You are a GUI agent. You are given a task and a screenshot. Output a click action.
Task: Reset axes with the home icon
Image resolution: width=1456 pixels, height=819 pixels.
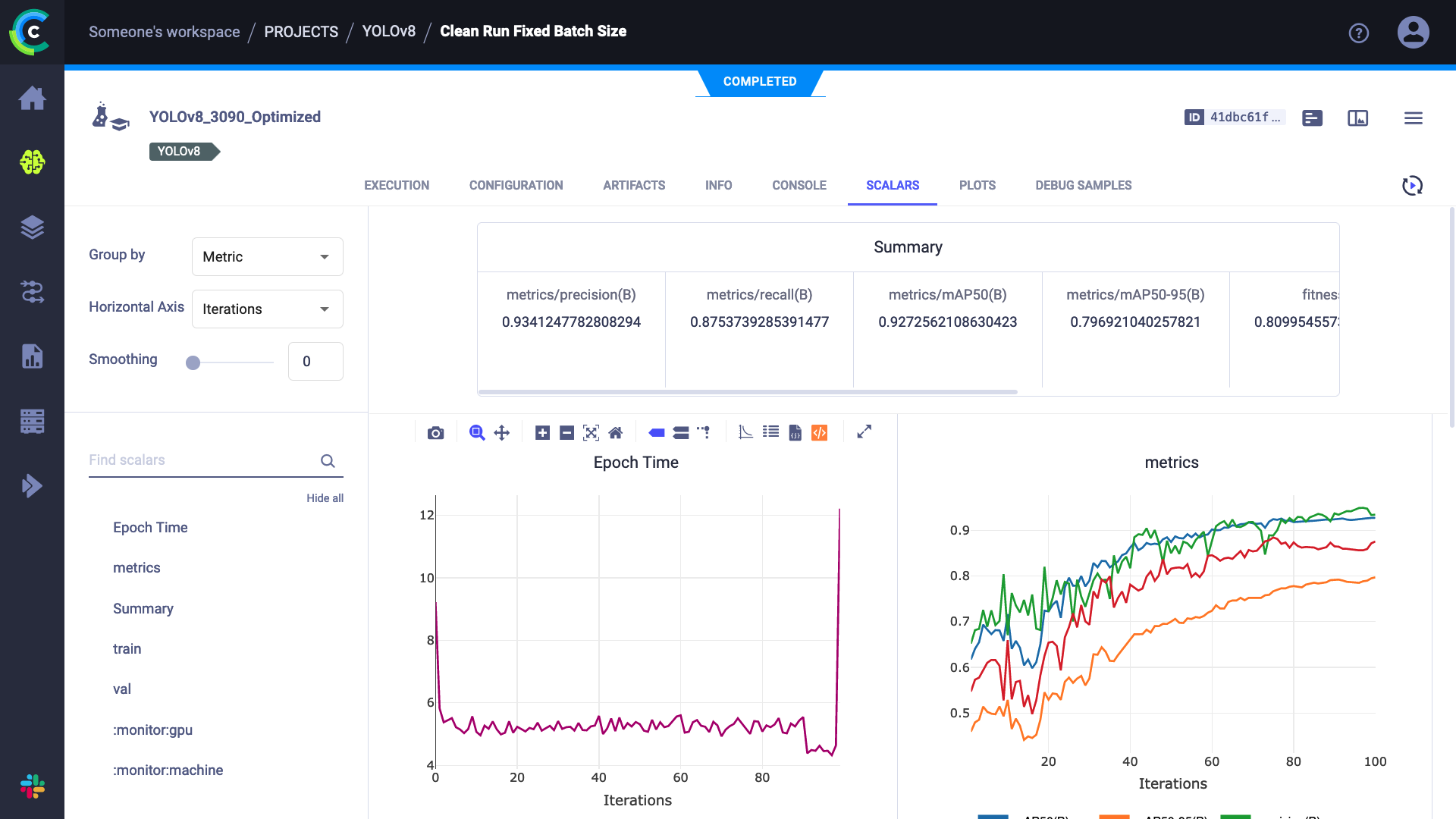click(616, 433)
